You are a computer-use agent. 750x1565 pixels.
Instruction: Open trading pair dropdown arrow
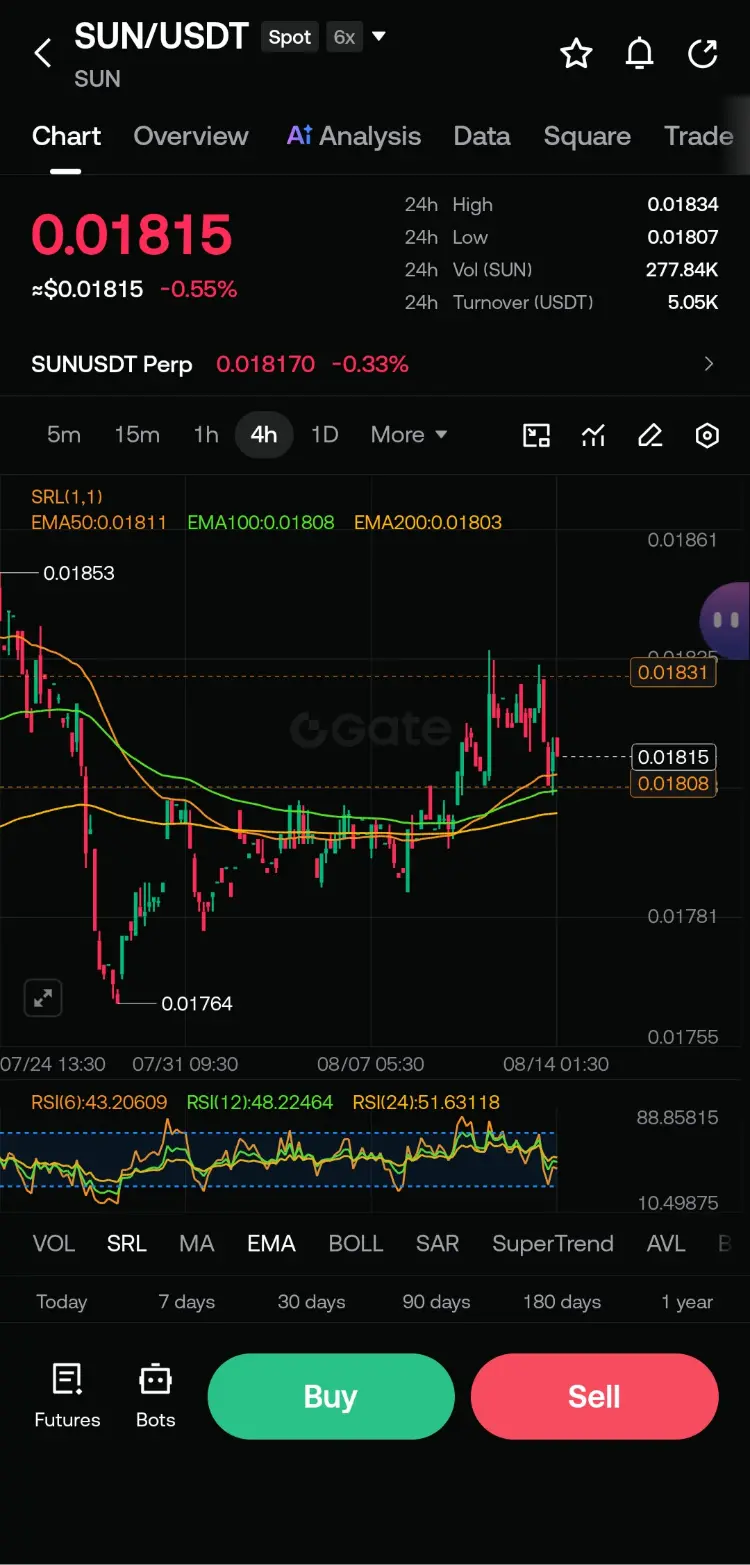(379, 37)
